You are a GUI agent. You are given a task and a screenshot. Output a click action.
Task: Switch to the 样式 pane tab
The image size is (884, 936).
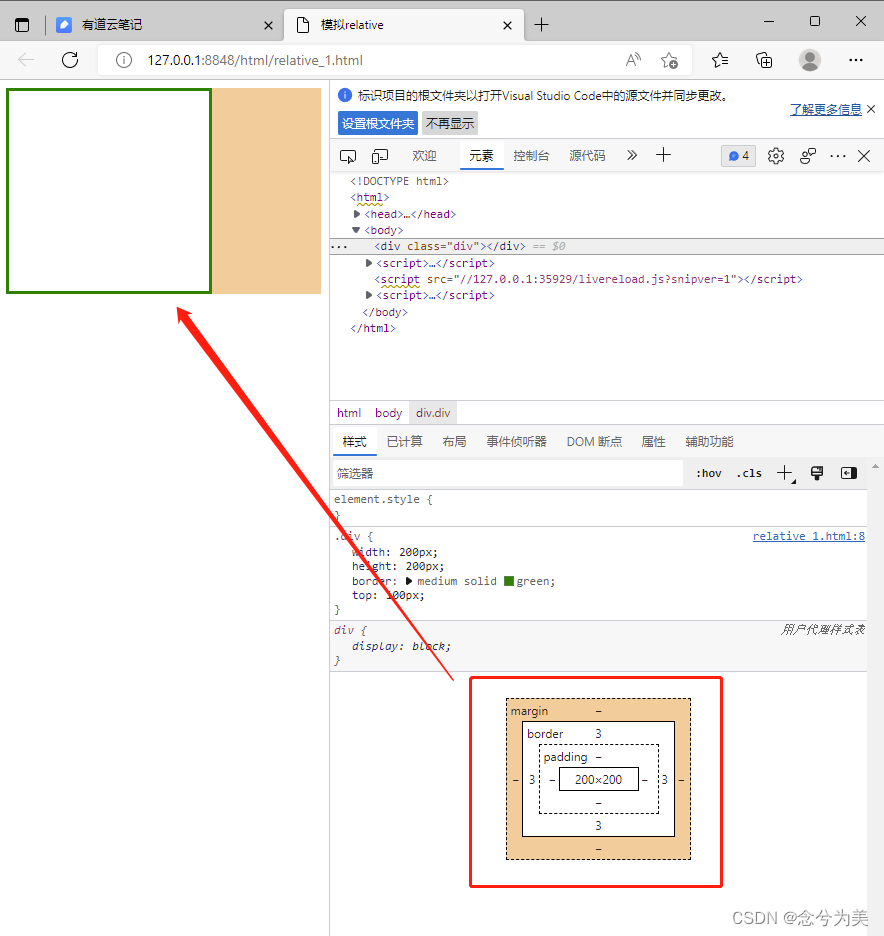[x=355, y=442]
